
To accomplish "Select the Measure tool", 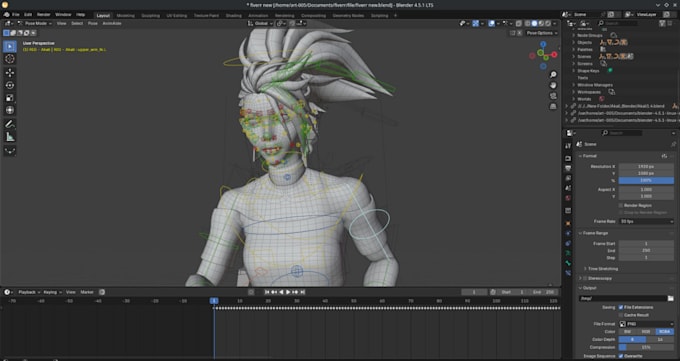I will pyautogui.click(x=10, y=137).
